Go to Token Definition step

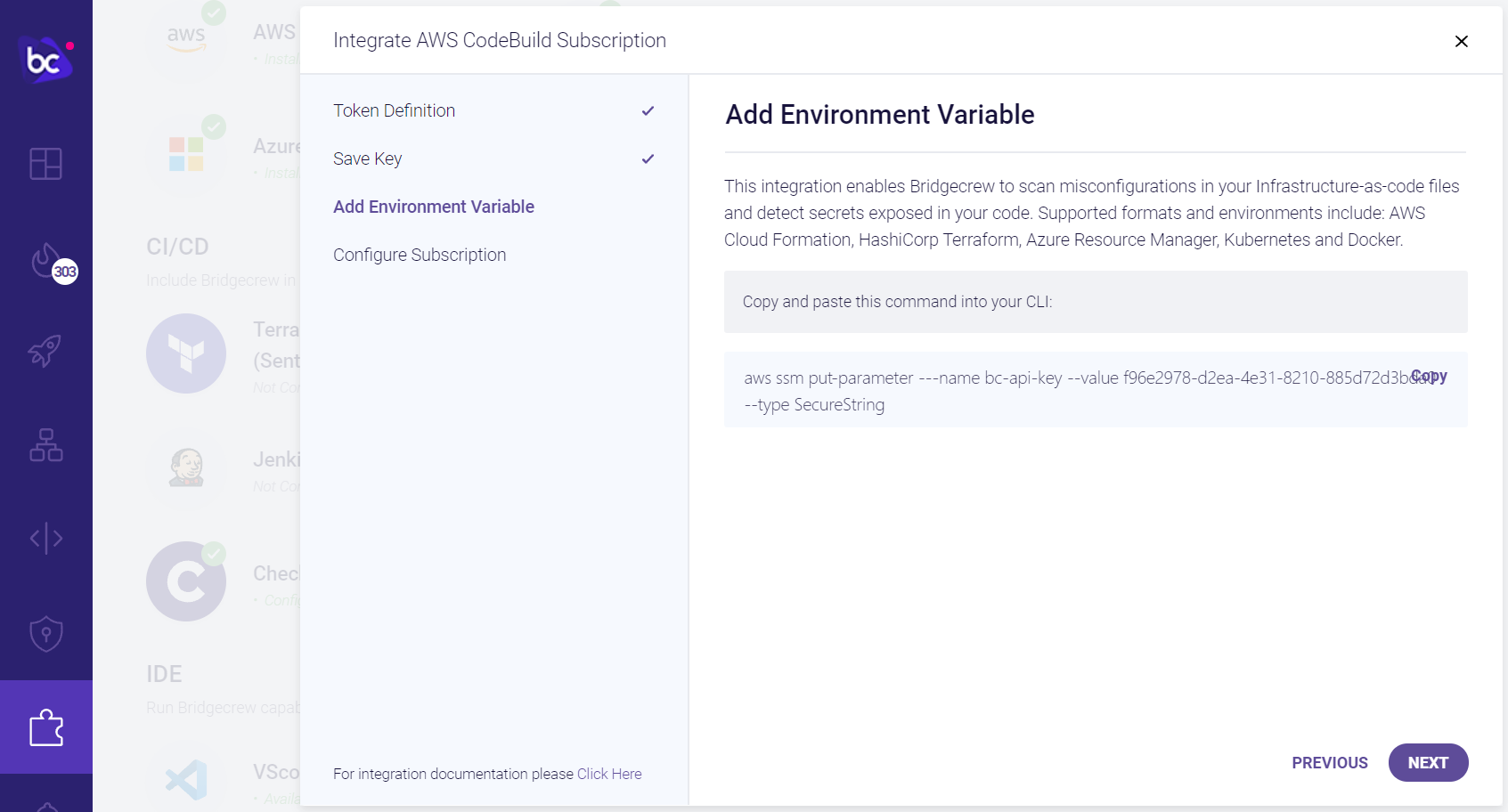[x=394, y=110]
